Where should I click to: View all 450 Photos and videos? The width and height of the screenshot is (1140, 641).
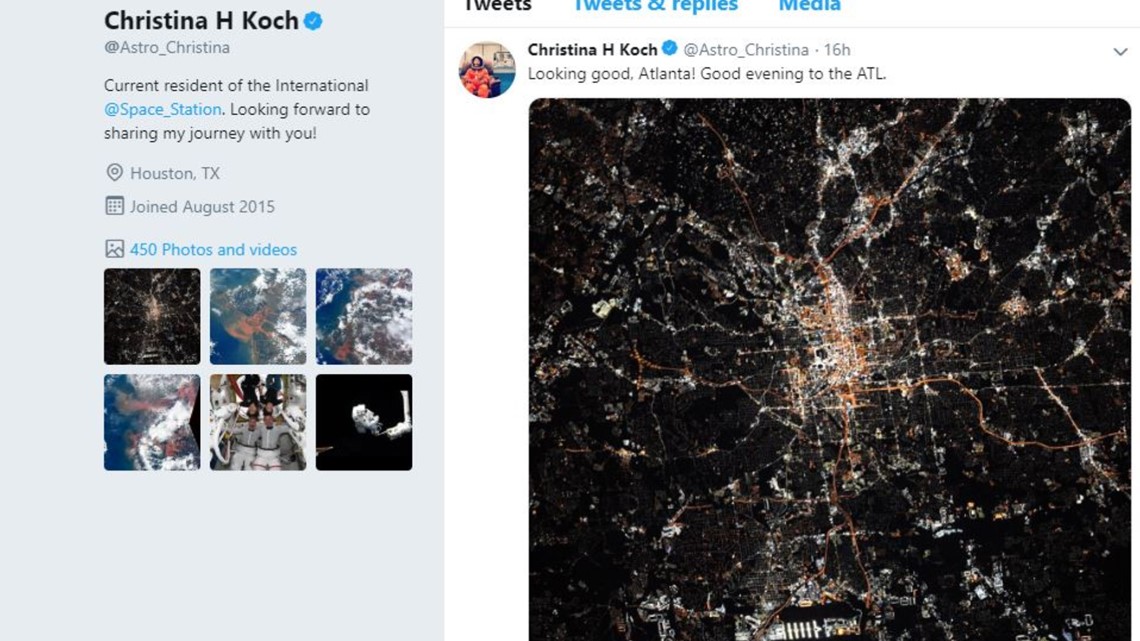pyautogui.click(x=215, y=249)
